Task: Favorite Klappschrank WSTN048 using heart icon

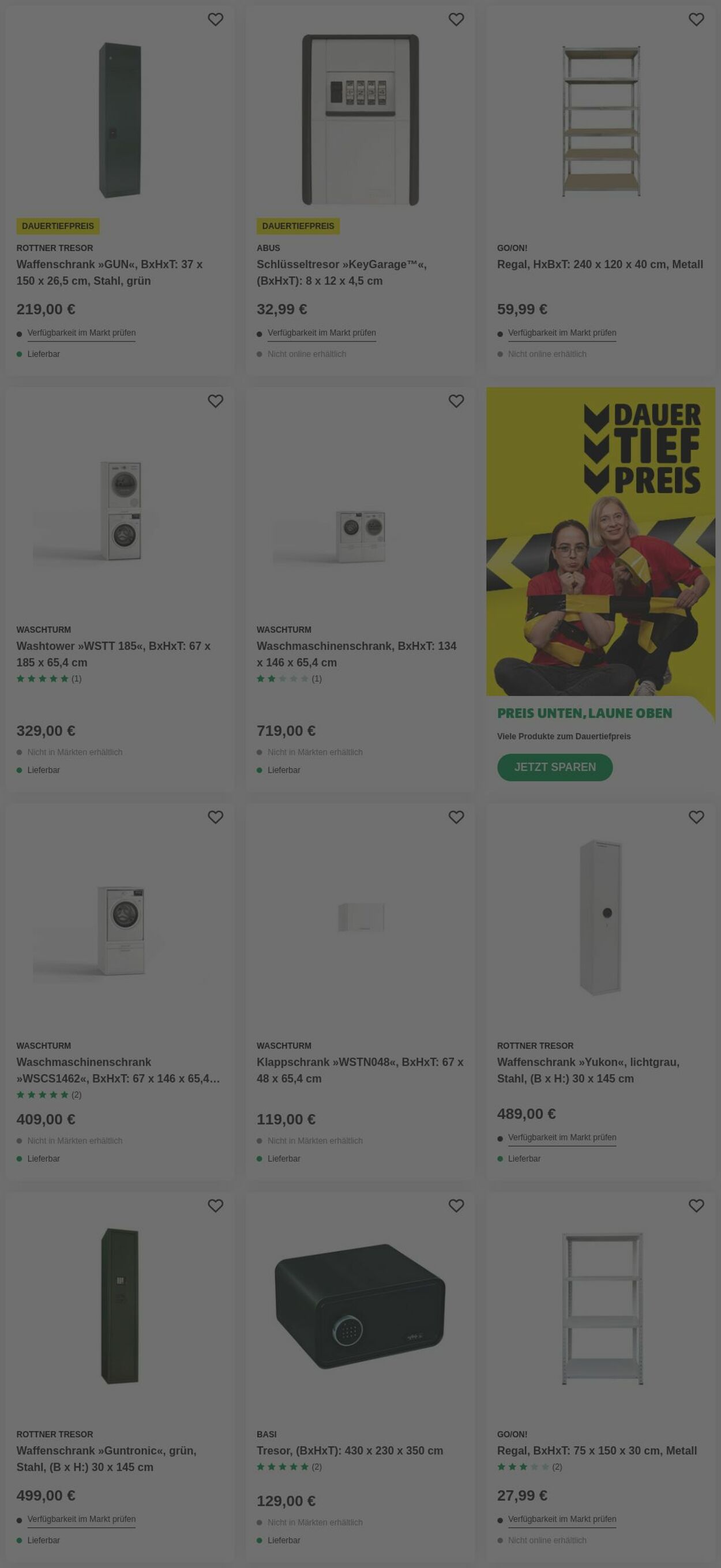Action: pos(456,817)
